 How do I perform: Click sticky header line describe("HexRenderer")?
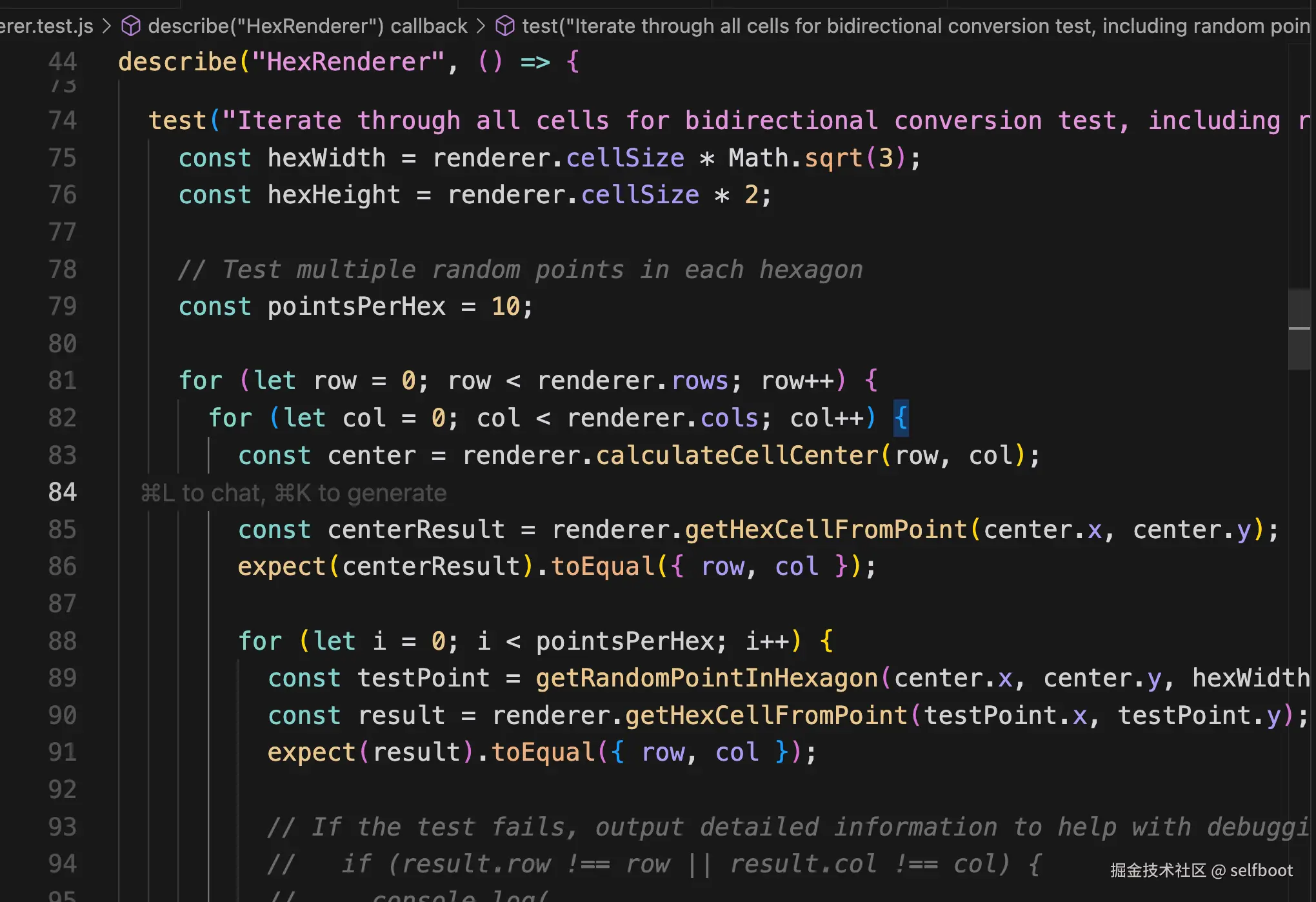click(348, 62)
